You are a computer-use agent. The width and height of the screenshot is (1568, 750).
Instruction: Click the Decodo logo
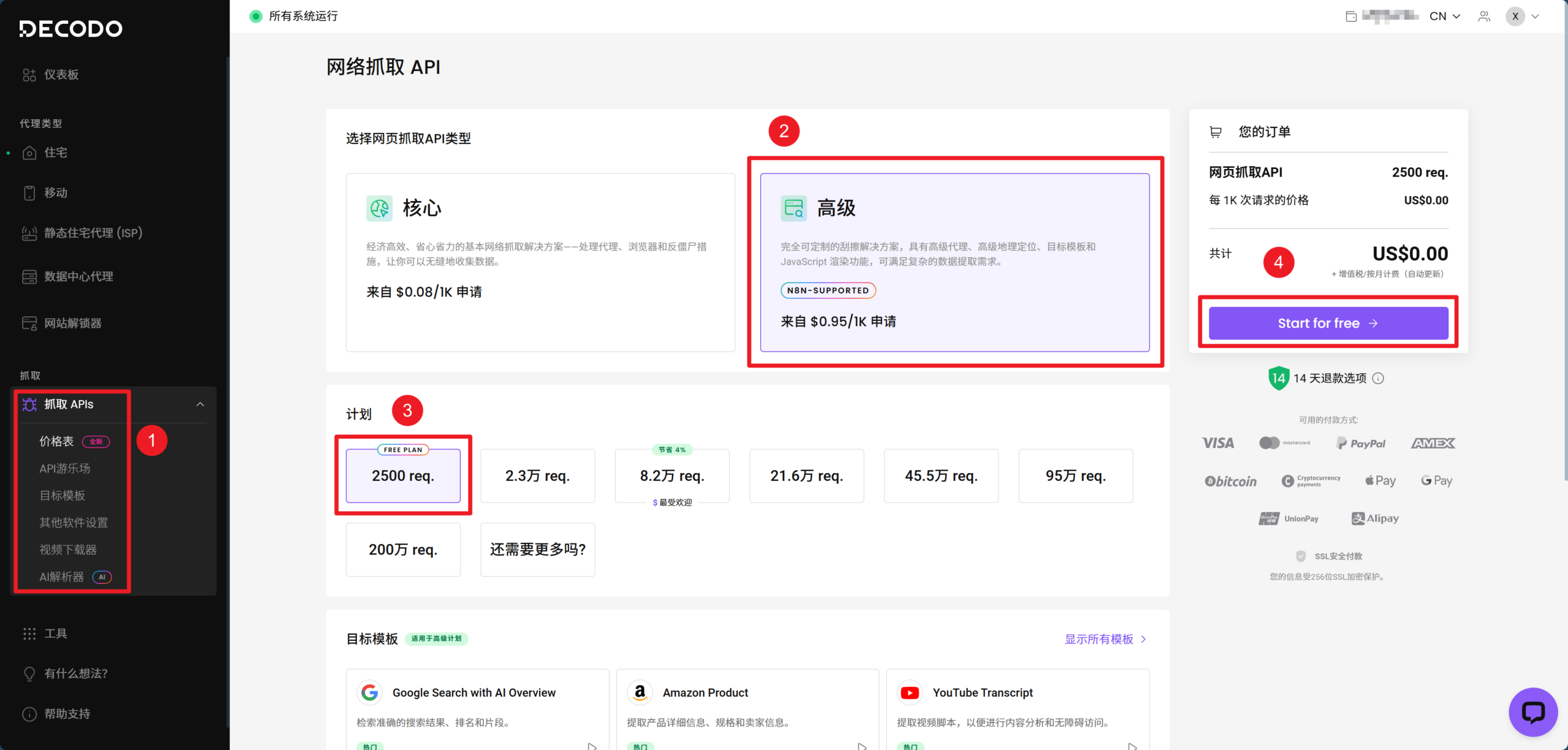(71, 29)
